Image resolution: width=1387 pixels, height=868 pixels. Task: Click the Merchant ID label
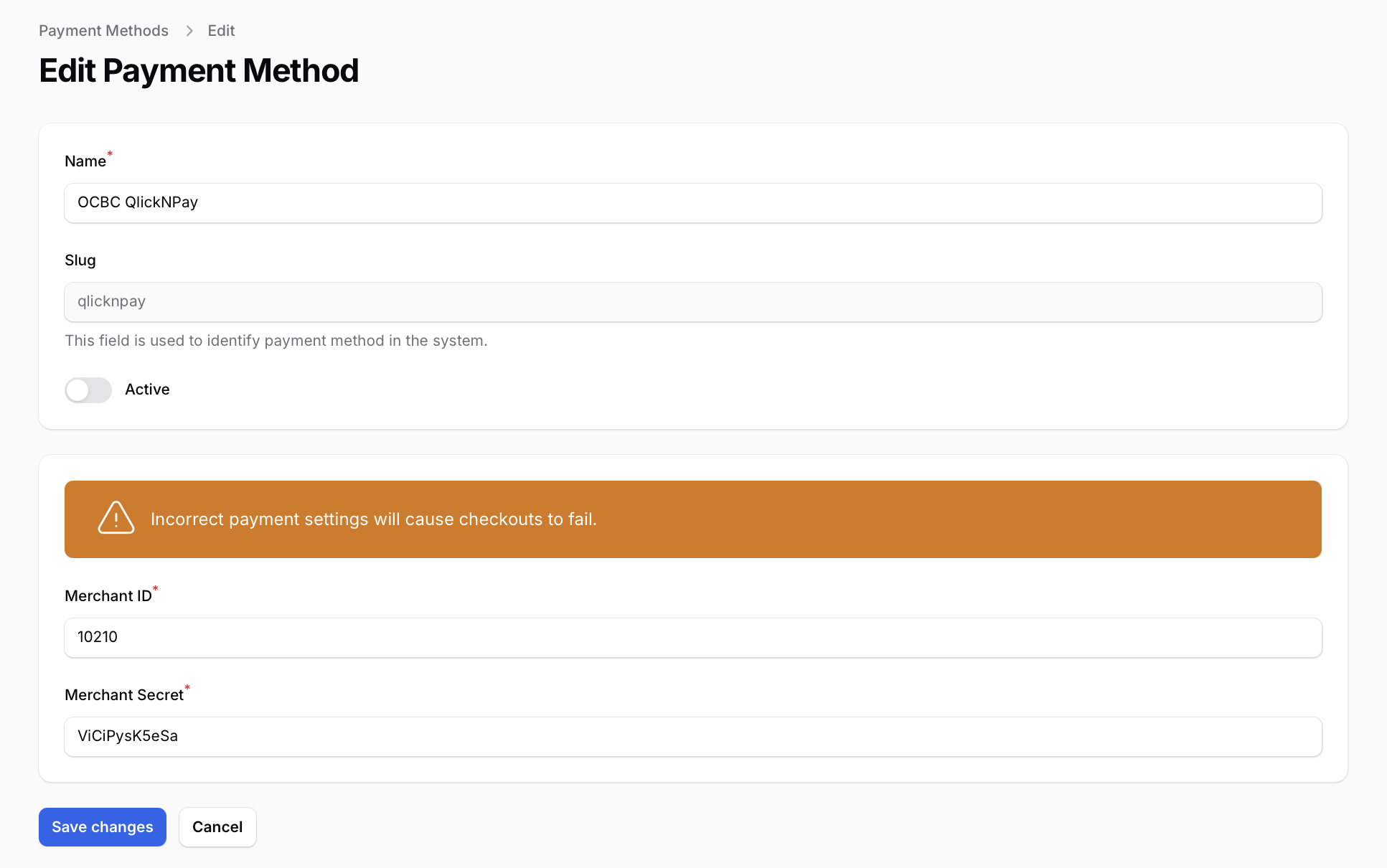(108, 596)
